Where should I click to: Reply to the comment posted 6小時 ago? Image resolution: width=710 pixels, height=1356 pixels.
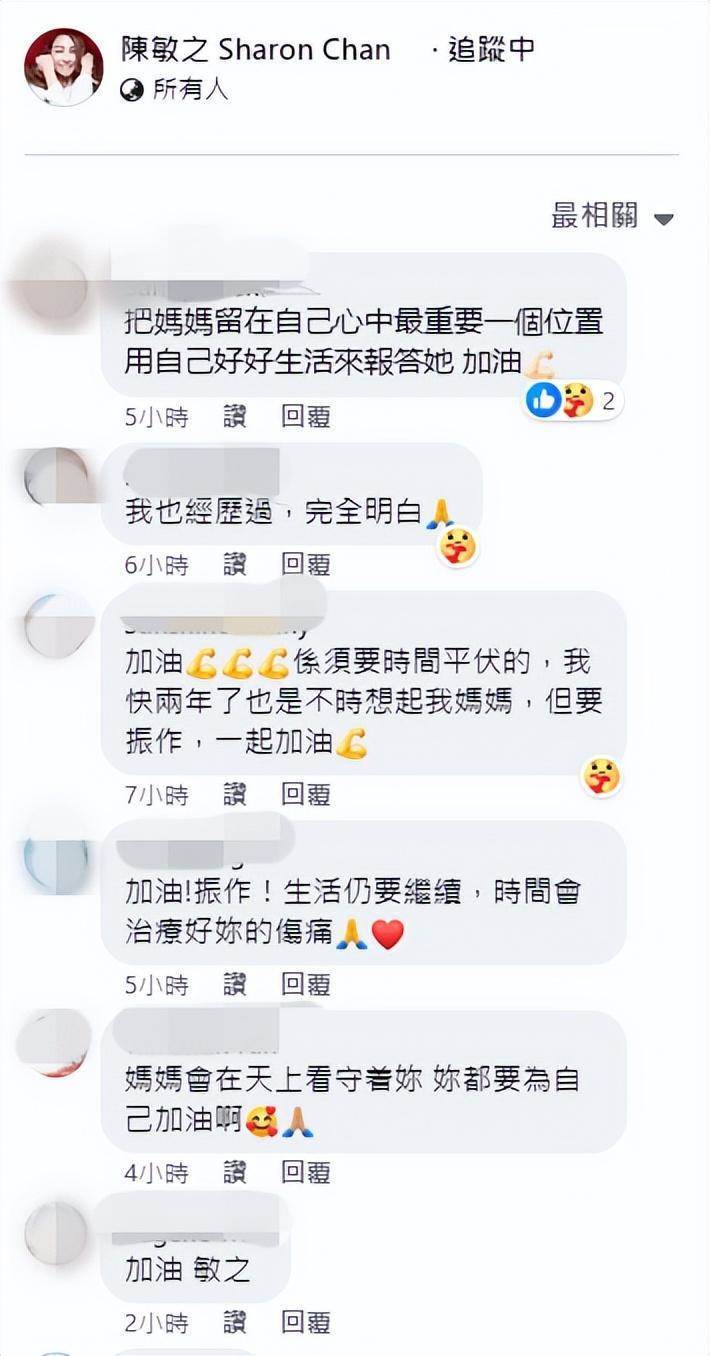click(306, 565)
